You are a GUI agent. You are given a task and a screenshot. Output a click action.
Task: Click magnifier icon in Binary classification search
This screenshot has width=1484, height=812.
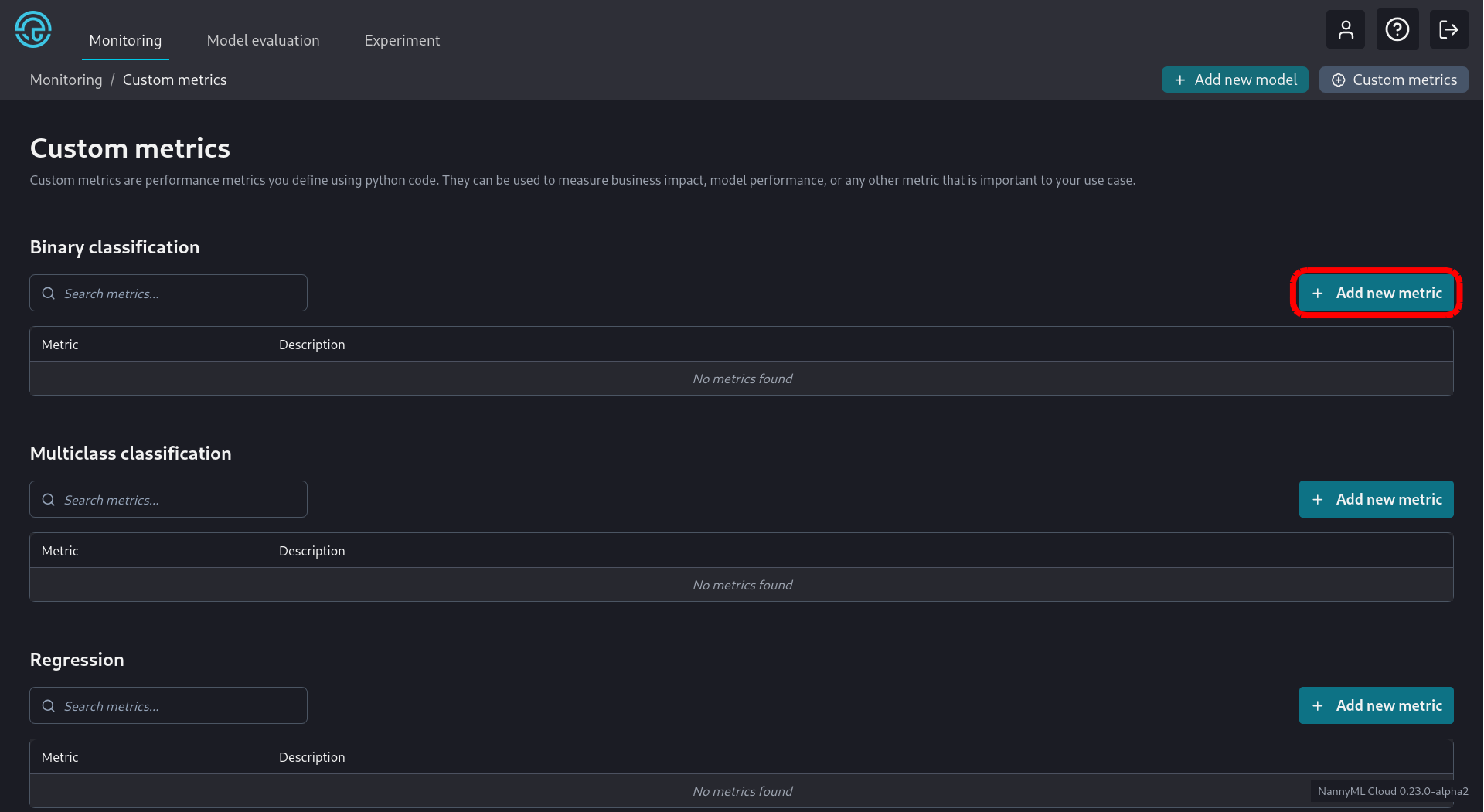coord(49,294)
